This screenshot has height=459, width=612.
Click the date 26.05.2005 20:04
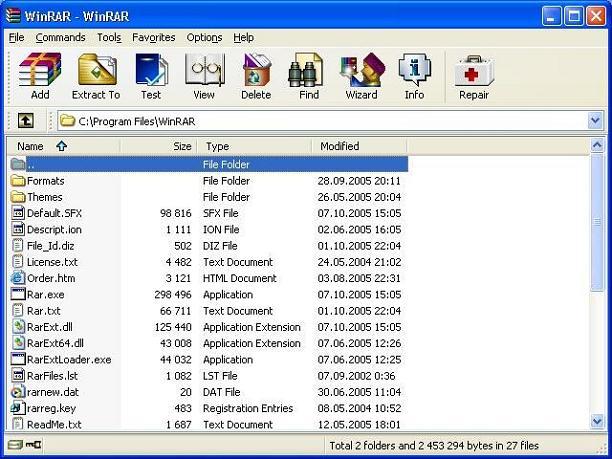359,197
